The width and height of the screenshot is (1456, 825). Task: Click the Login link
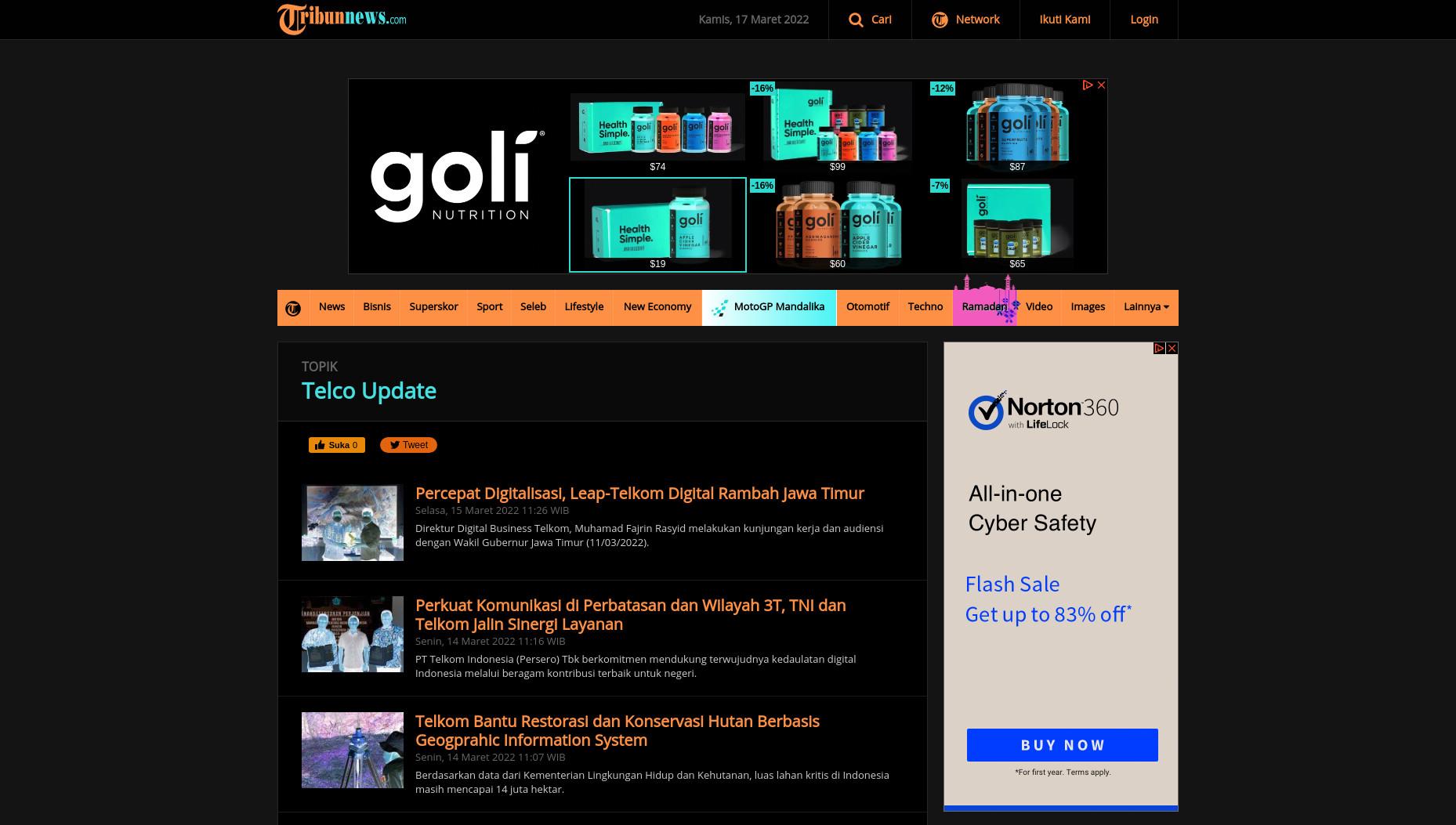[x=1143, y=20]
